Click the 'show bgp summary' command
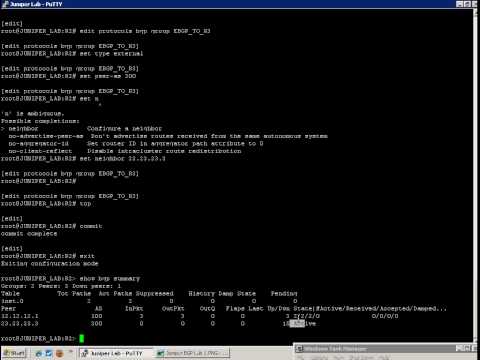 tap(110, 278)
